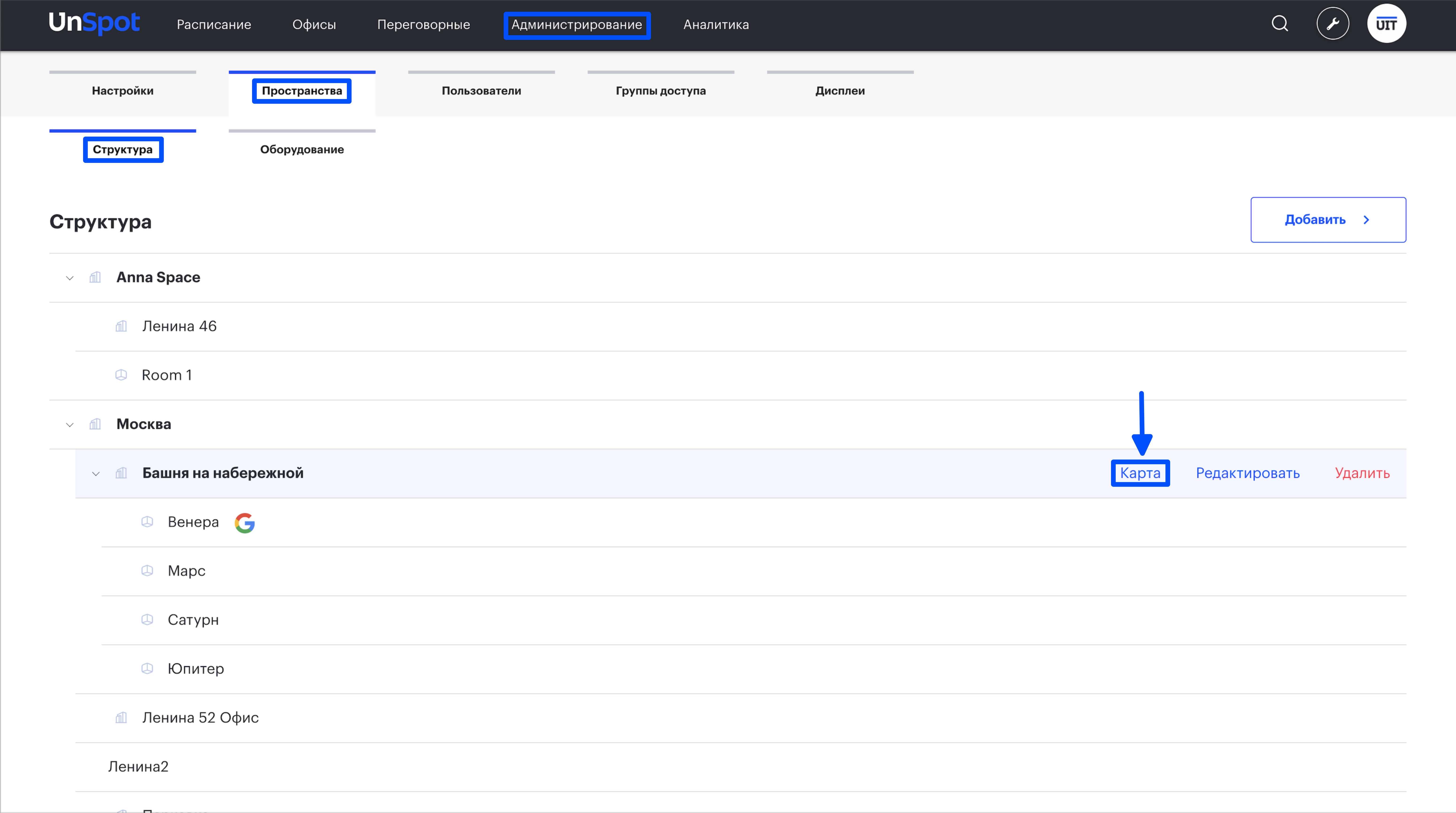1456x813 pixels.
Task: Select the Room 1 row
Action: (740, 376)
